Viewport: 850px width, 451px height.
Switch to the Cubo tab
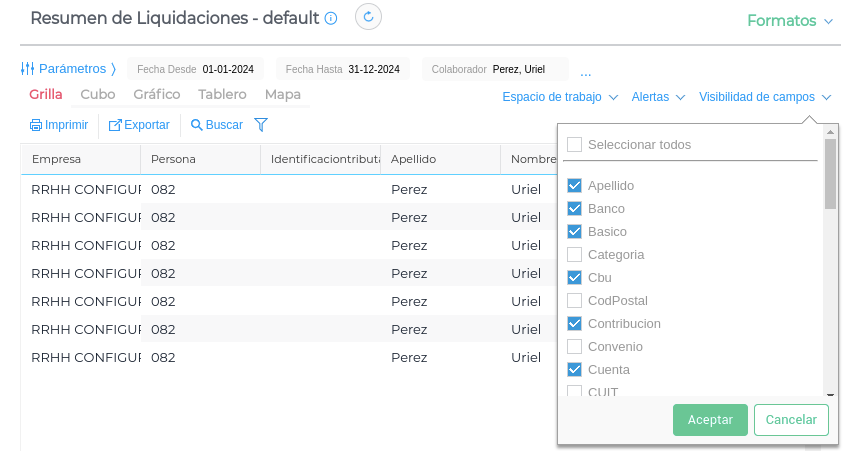98,95
